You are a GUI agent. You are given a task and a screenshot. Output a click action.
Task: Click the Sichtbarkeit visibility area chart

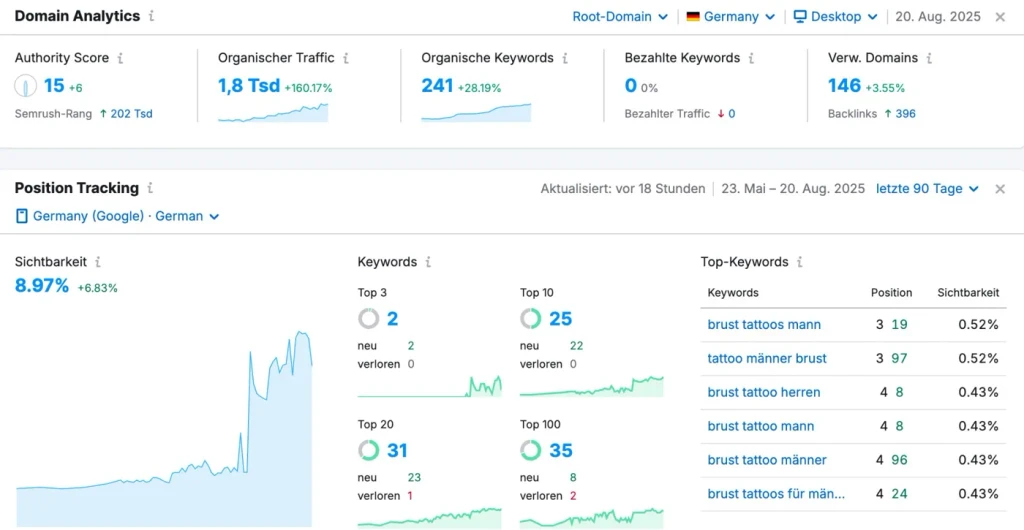[x=164, y=429]
